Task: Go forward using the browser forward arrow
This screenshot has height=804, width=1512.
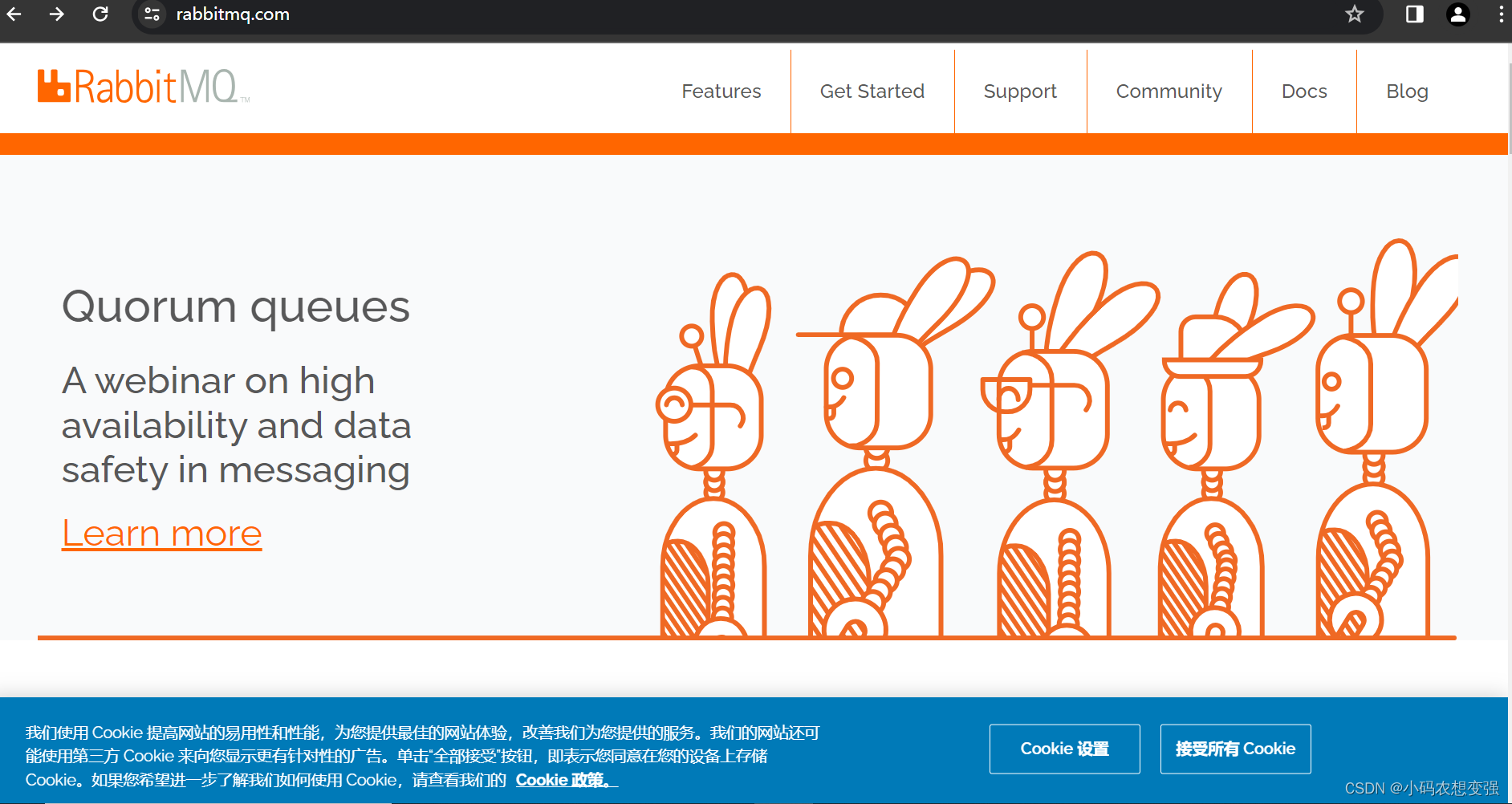Action: click(56, 14)
